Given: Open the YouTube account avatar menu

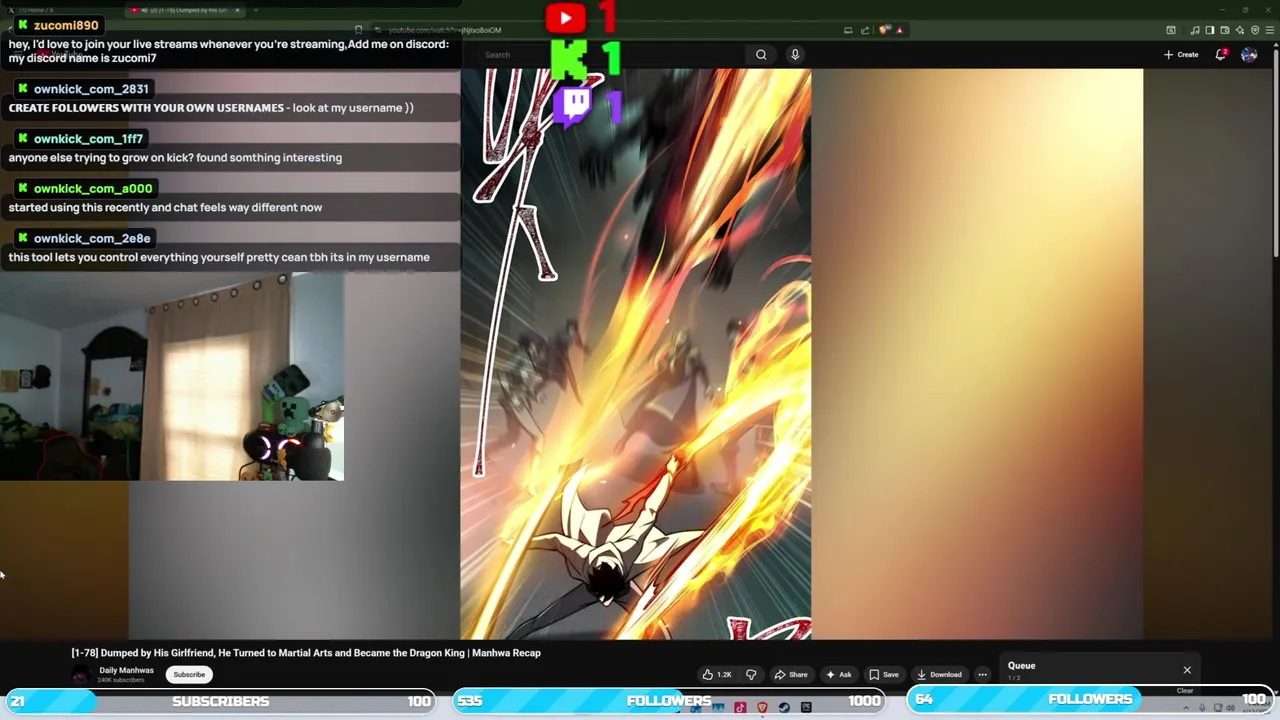Looking at the screenshot, I should [x=1249, y=55].
